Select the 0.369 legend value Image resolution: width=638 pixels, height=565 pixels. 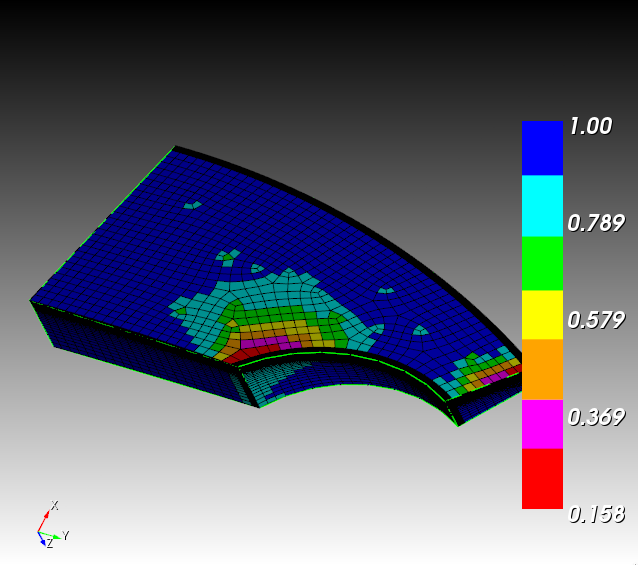pyautogui.click(x=595, y=417)
